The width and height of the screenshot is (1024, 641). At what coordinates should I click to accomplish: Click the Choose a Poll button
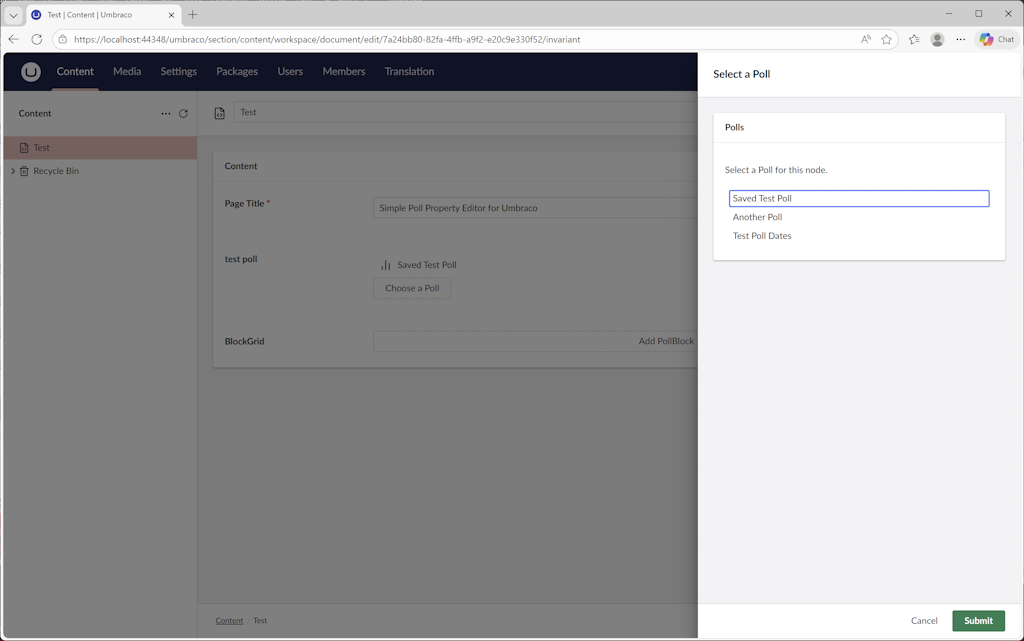411,288
